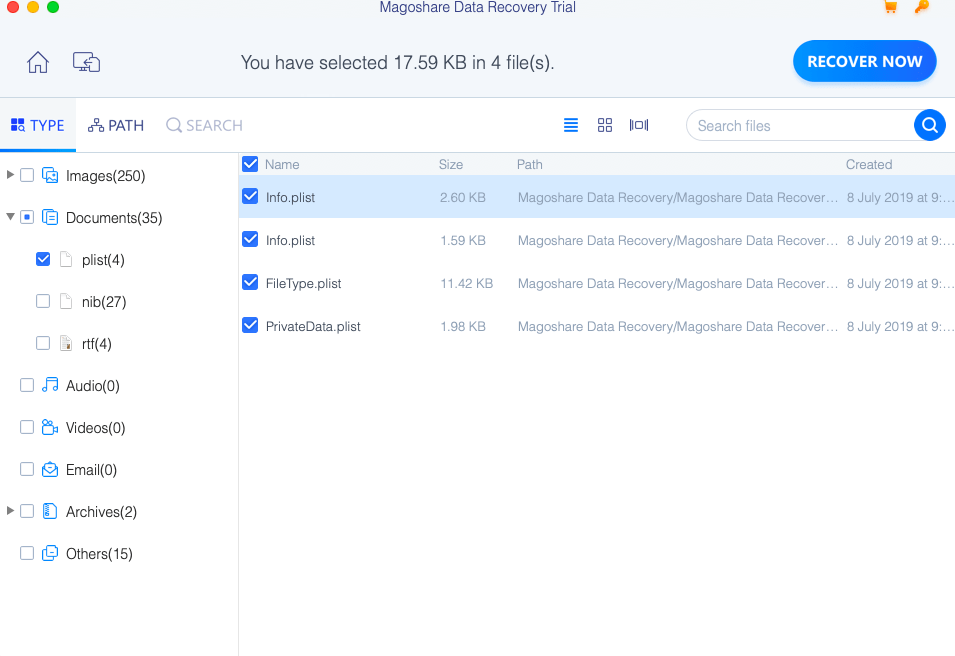Click the Videos camera icon
The width and height of the screenshot is (955, 656).
[50, 427]
